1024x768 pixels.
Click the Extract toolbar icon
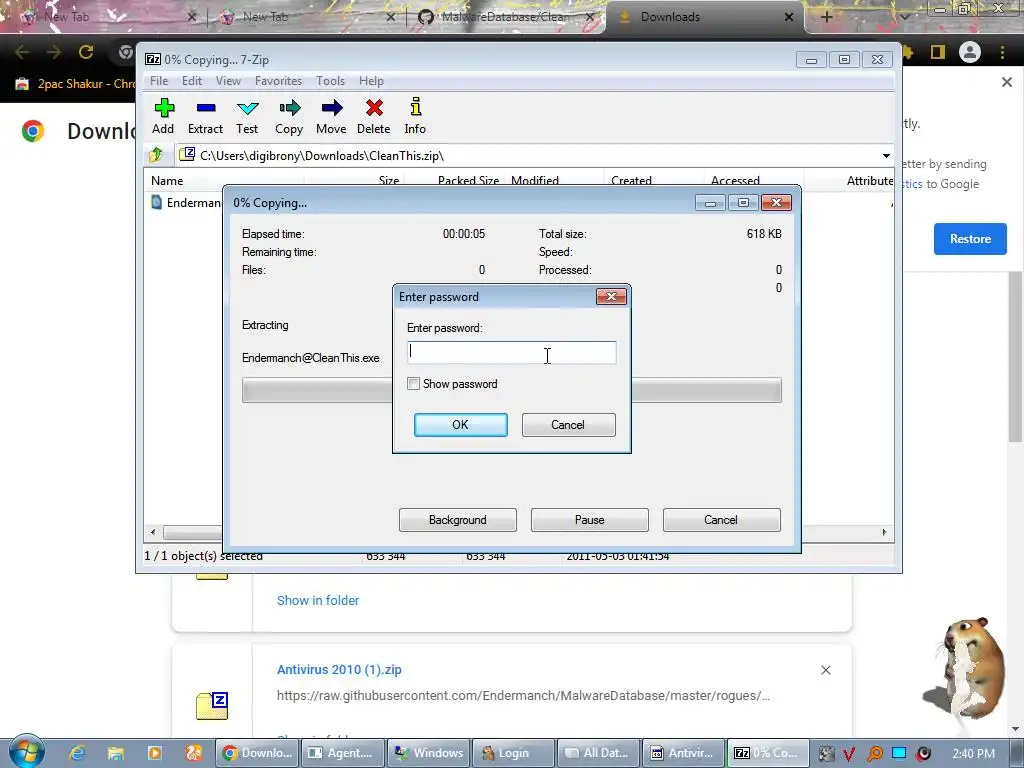coord(205,116)
